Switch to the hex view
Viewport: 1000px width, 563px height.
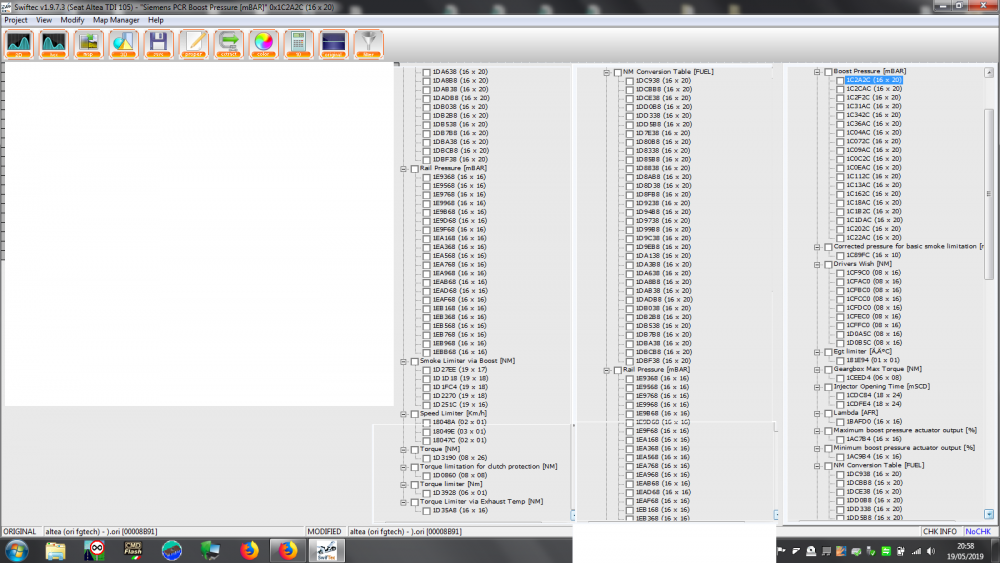54,45
